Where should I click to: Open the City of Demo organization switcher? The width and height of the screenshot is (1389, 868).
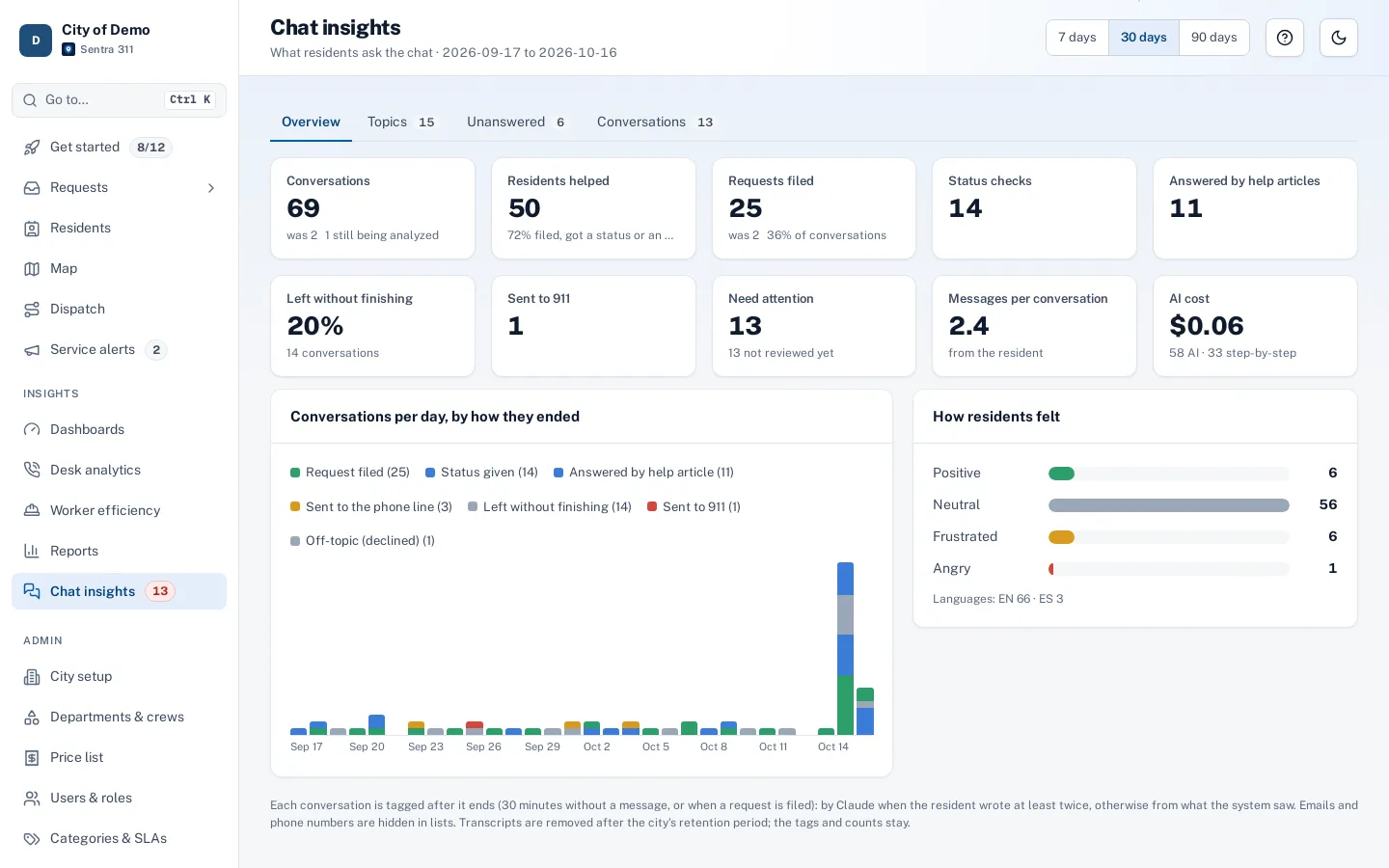119,40
